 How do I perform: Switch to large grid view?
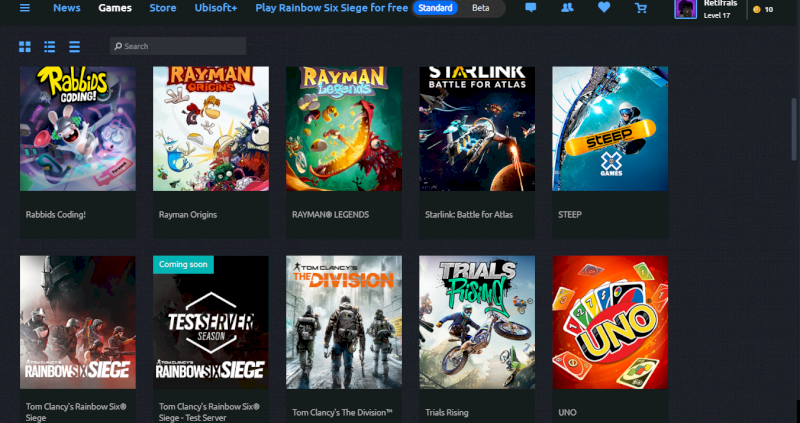click(x=25, y=46)
